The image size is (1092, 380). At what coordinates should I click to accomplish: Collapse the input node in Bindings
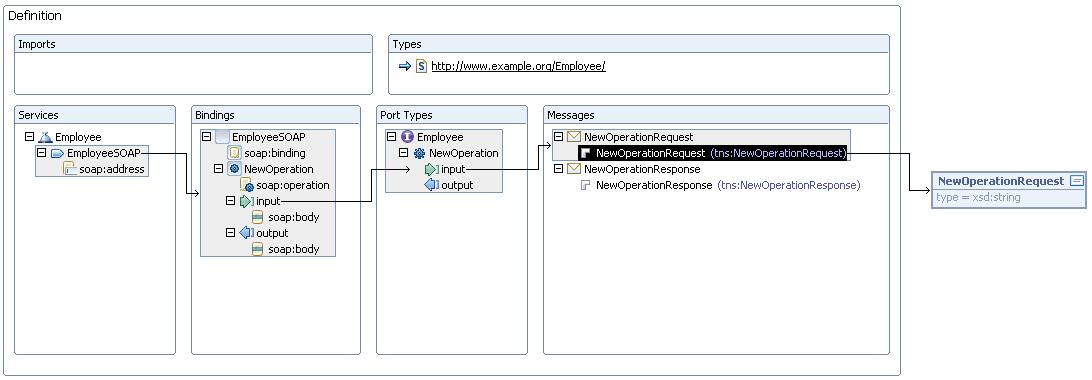pyautogui.click(x=231, y=201)
